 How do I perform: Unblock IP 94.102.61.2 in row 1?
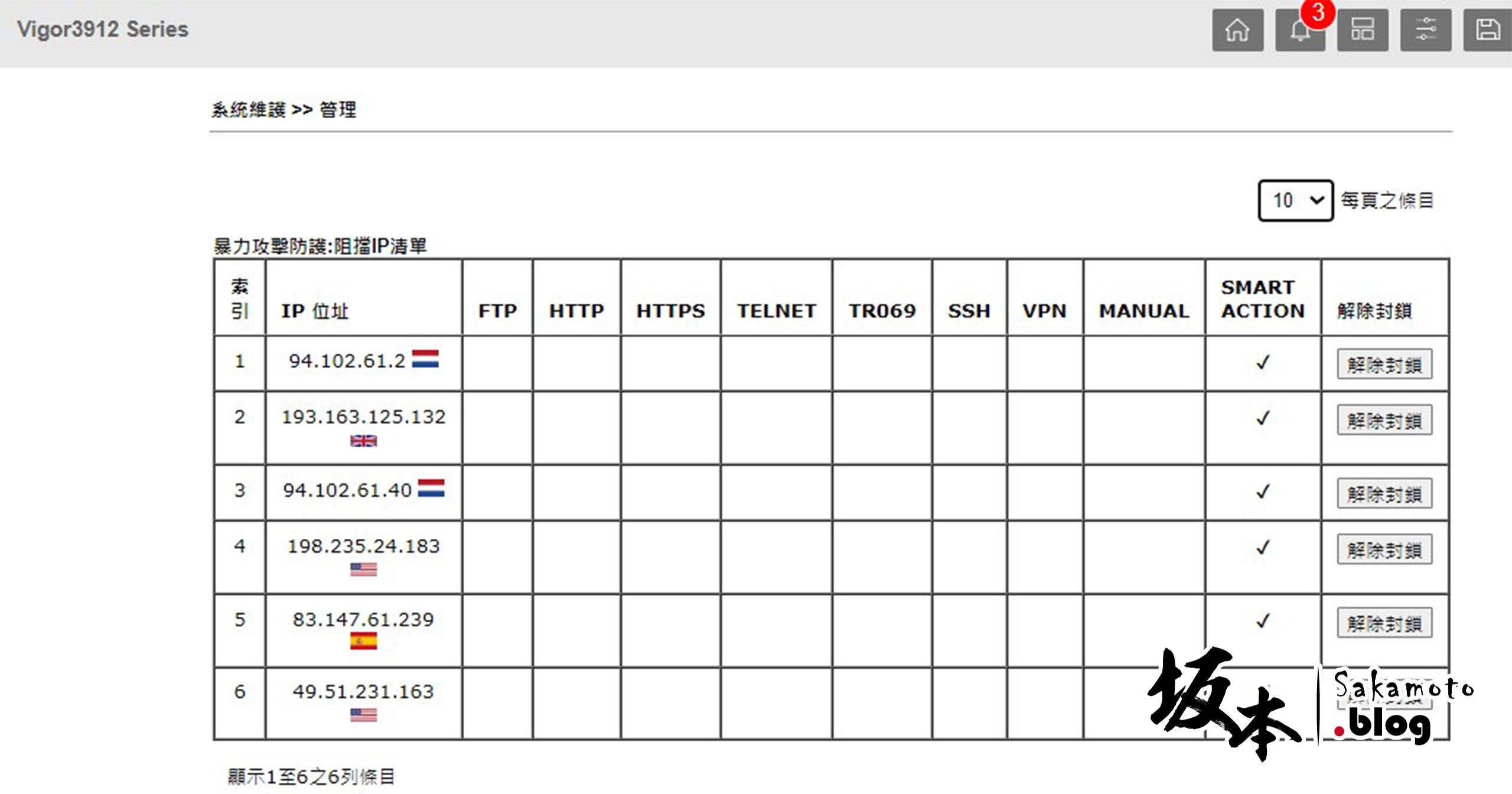1384,364
